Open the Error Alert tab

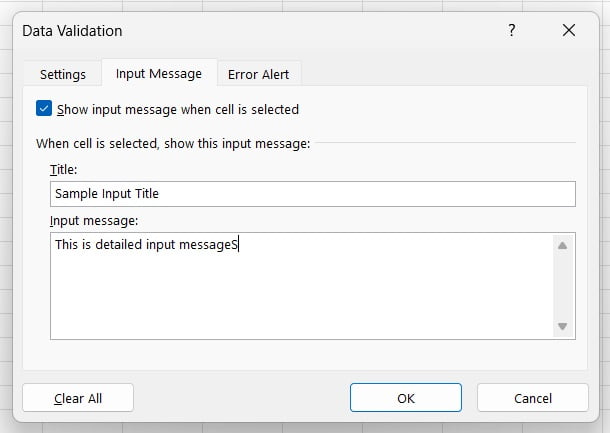click(x=258, y=74)
